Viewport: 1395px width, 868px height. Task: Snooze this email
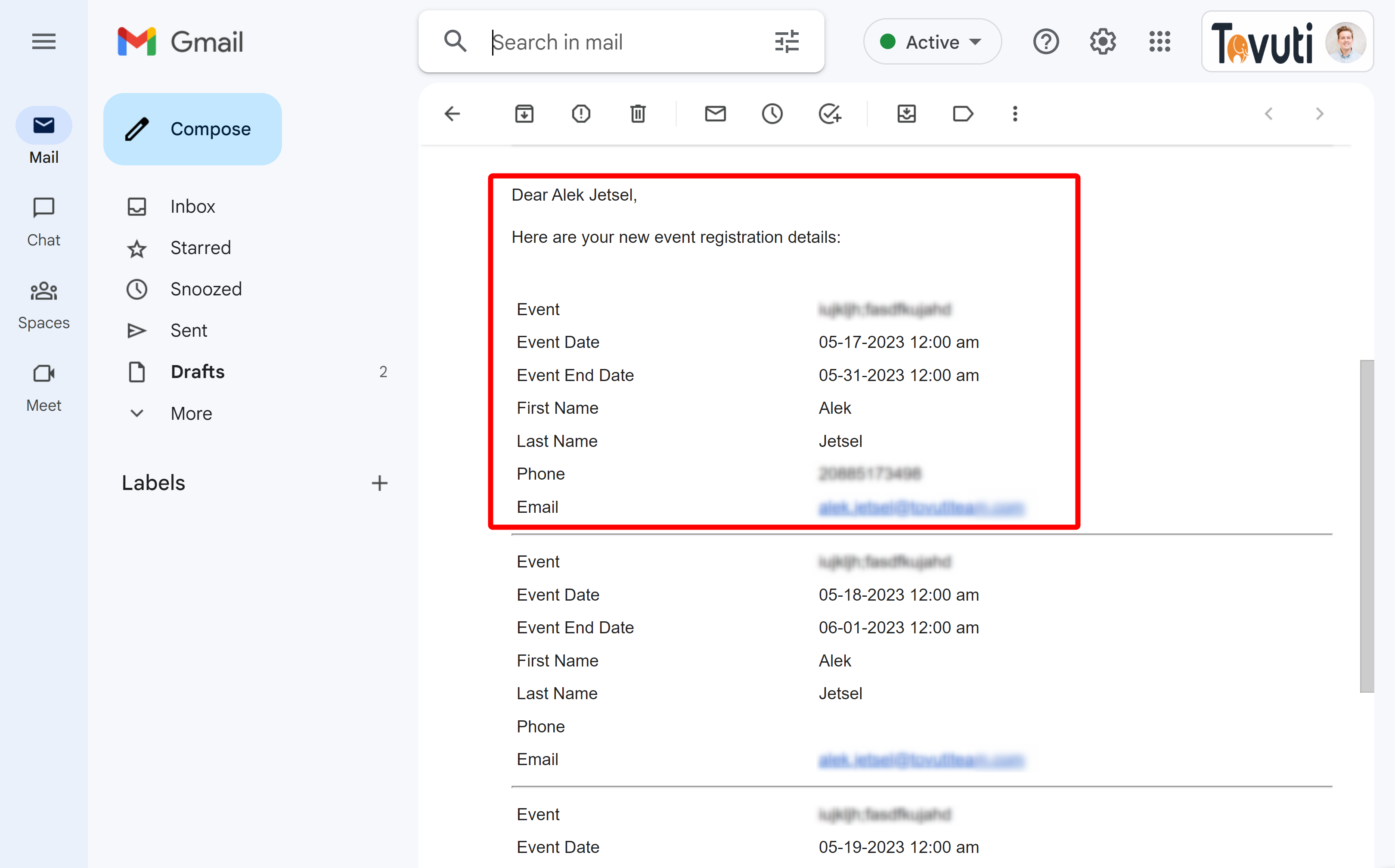[772, 114]
